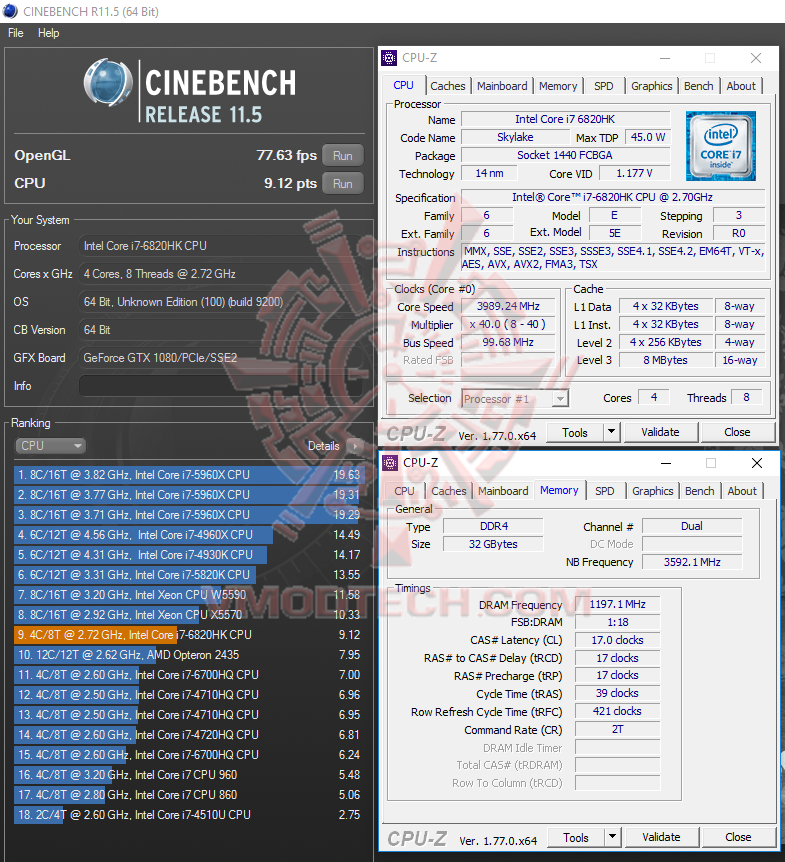Viewport: 785px width, 862px height.
Task: Click Tools button in lower CPU-Z window
Action: point(576,837)
